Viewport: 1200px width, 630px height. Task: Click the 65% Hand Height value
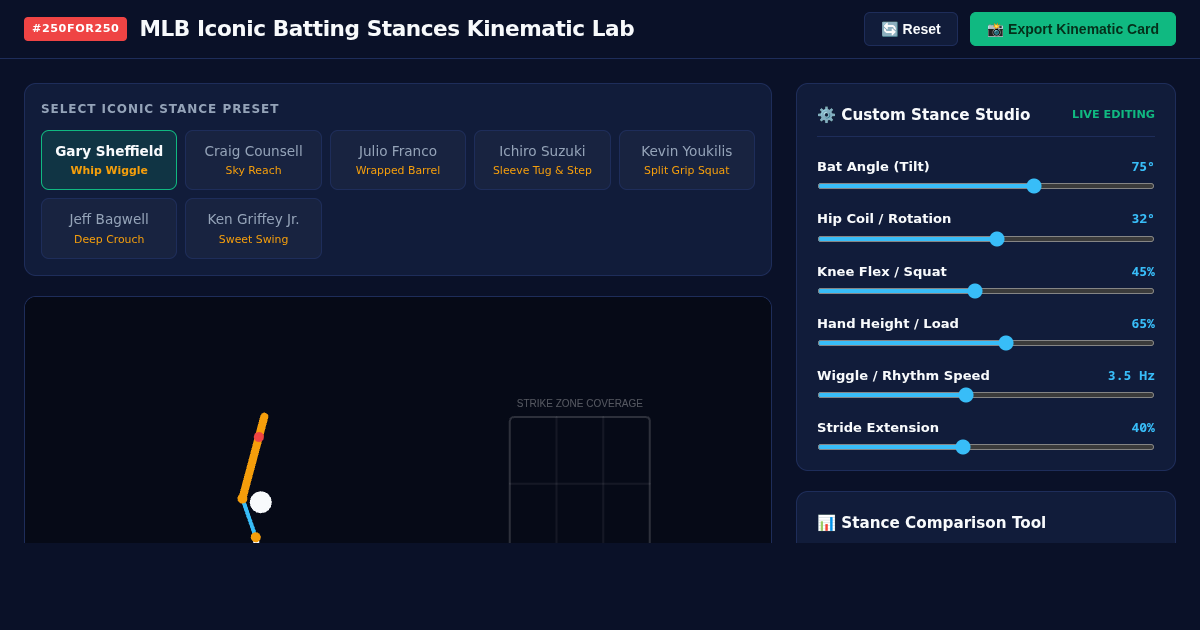pos(1143,324)
